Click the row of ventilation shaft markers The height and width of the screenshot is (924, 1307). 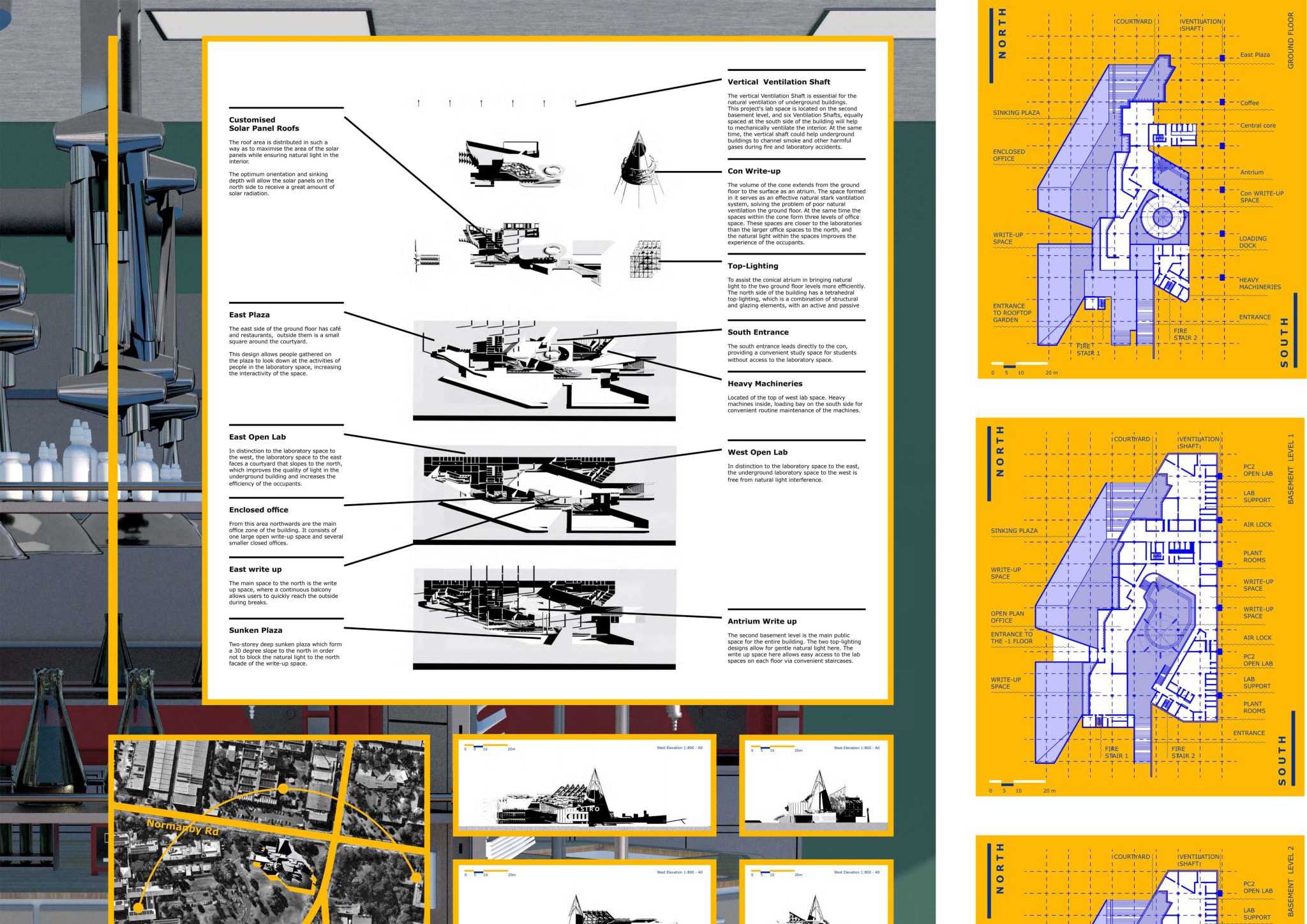pyautogui.click(x=497, y=103)
